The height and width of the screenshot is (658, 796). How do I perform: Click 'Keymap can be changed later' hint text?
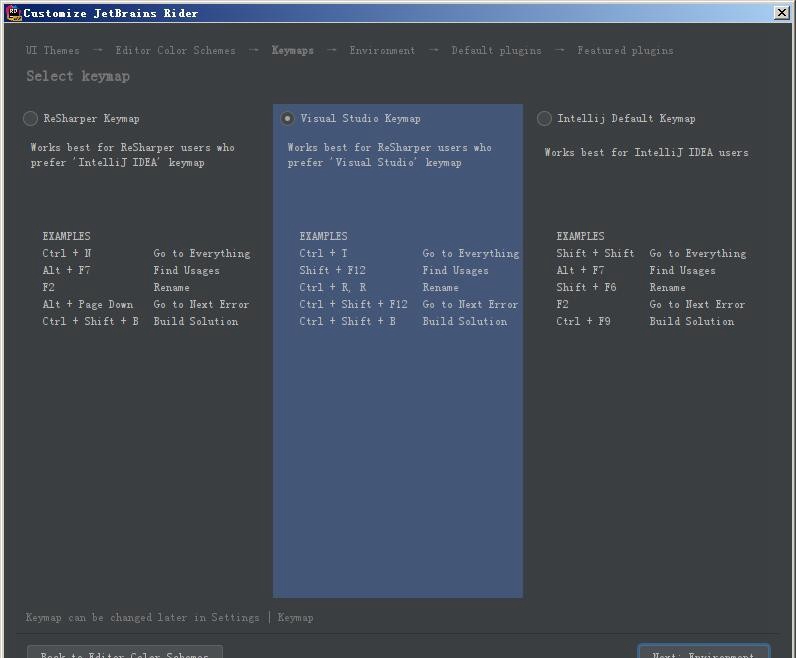click(170, 617)
